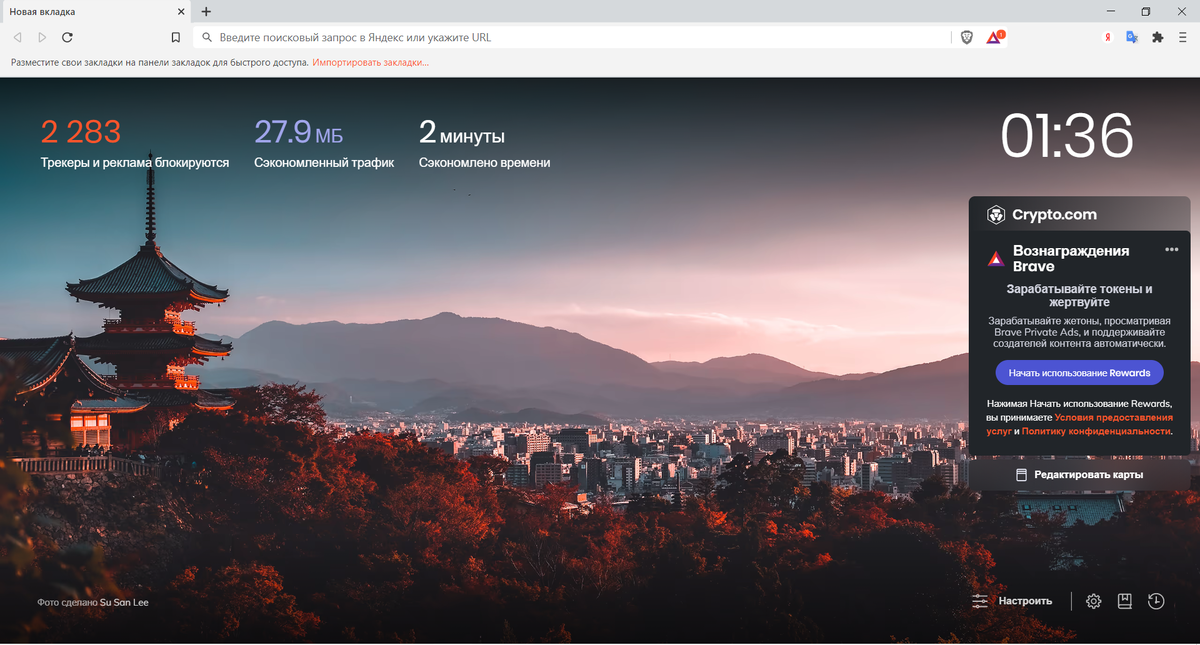Image resolution: width=1200 pixels, height=645 pixels.
Task: Click photographer name Su San Lee
Action: point(124,603)
